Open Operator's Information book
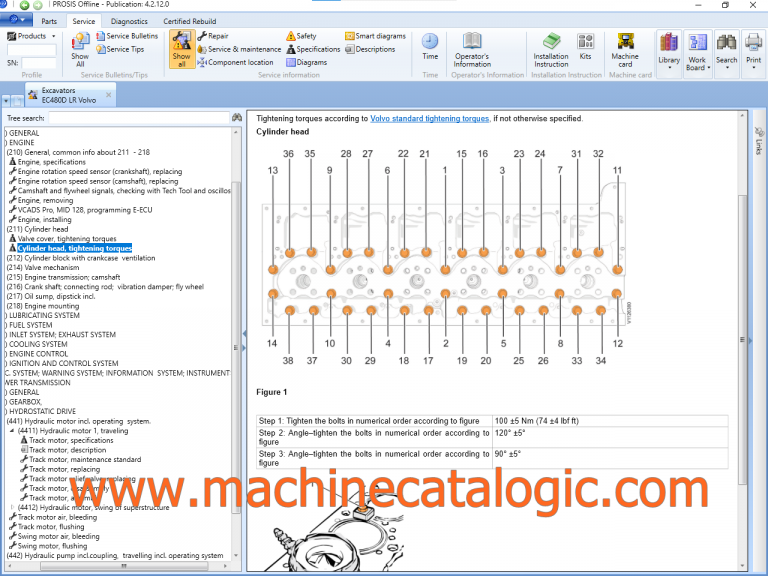768x576 pixels. (472, 49)
